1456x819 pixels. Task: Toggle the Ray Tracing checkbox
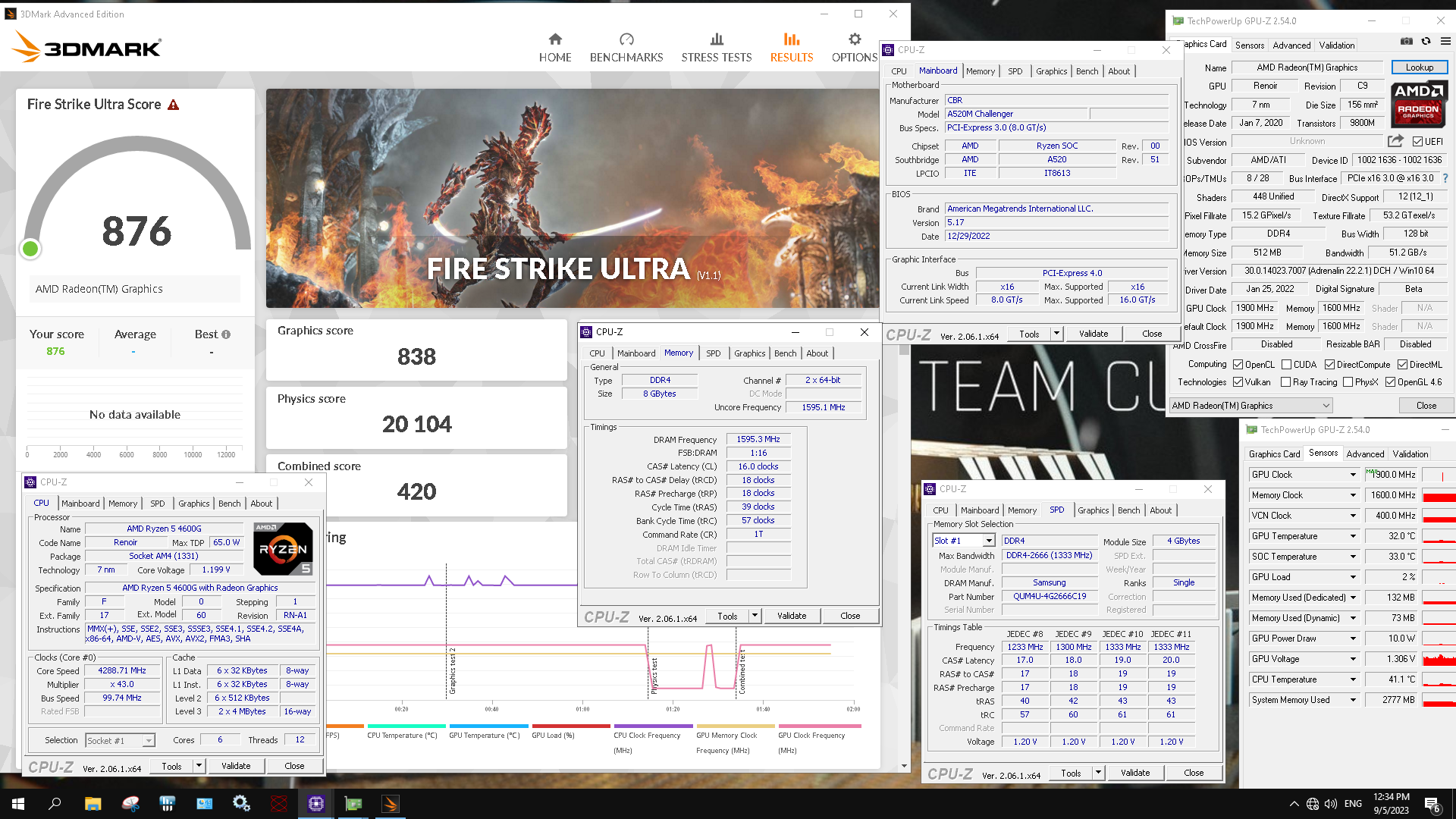[x=1286, y=382]
